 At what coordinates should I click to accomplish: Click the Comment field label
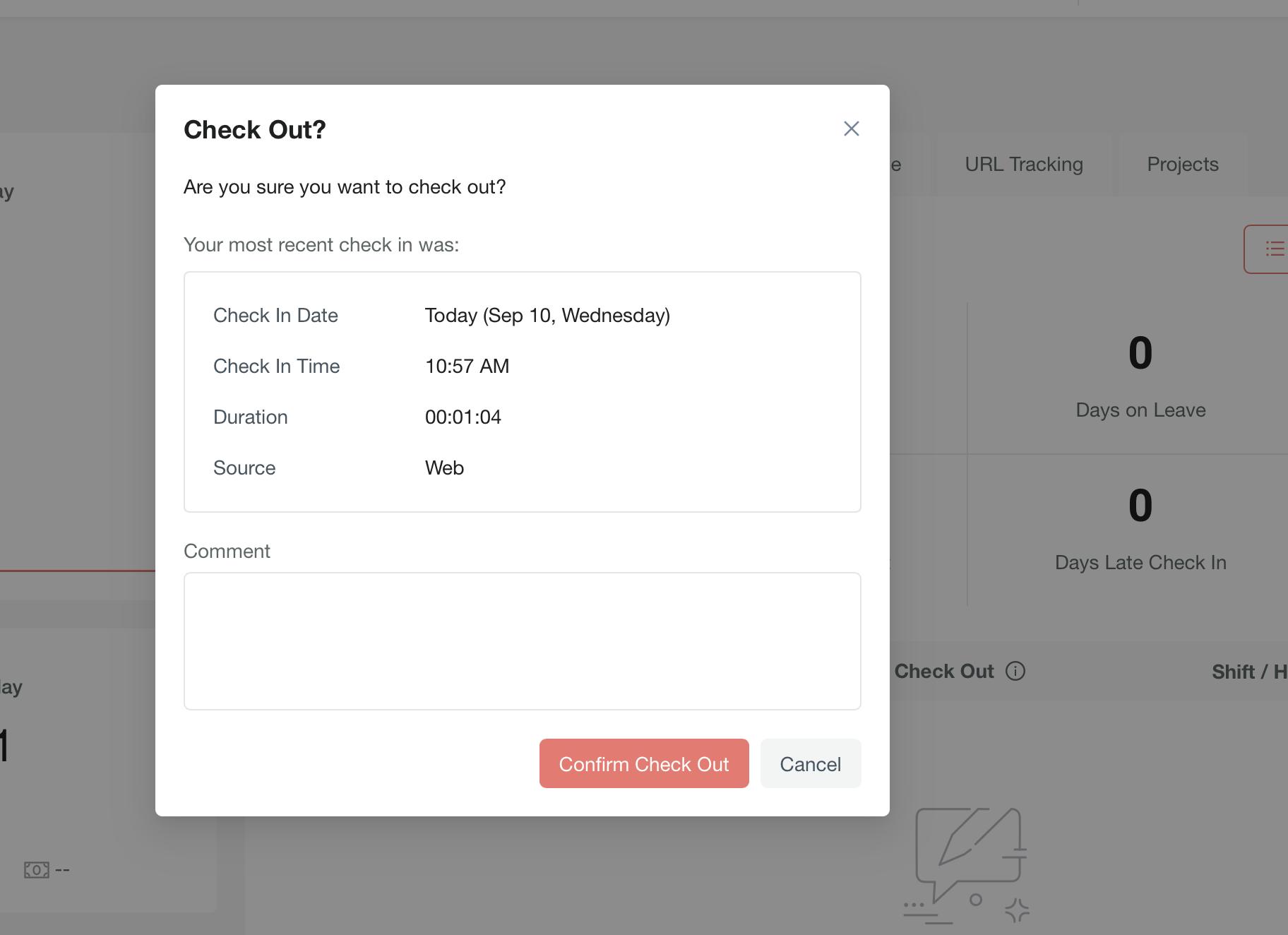227,552
